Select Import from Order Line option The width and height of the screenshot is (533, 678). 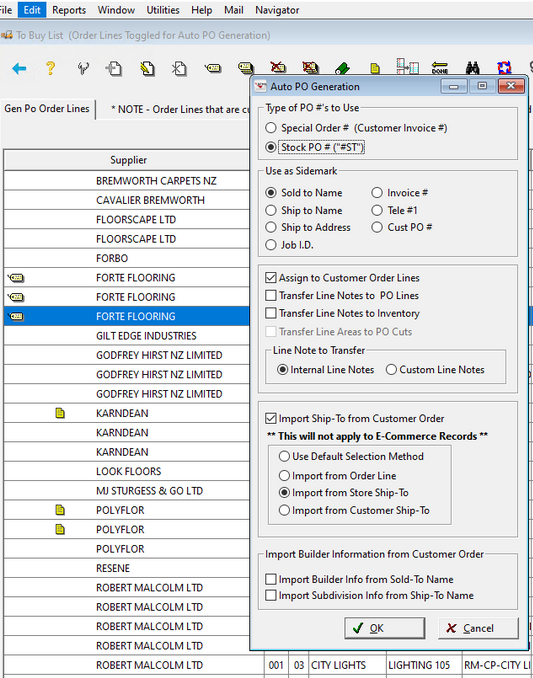284,476
